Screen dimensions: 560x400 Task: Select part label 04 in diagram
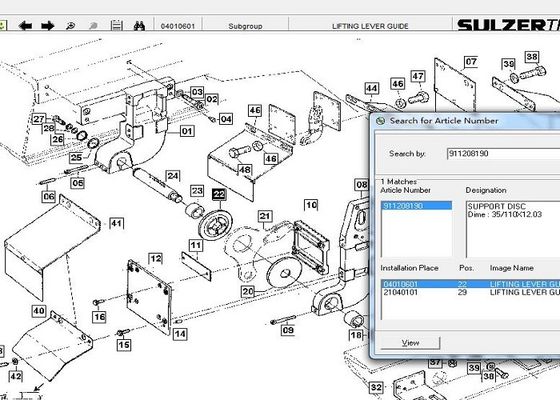coord(226,119)
